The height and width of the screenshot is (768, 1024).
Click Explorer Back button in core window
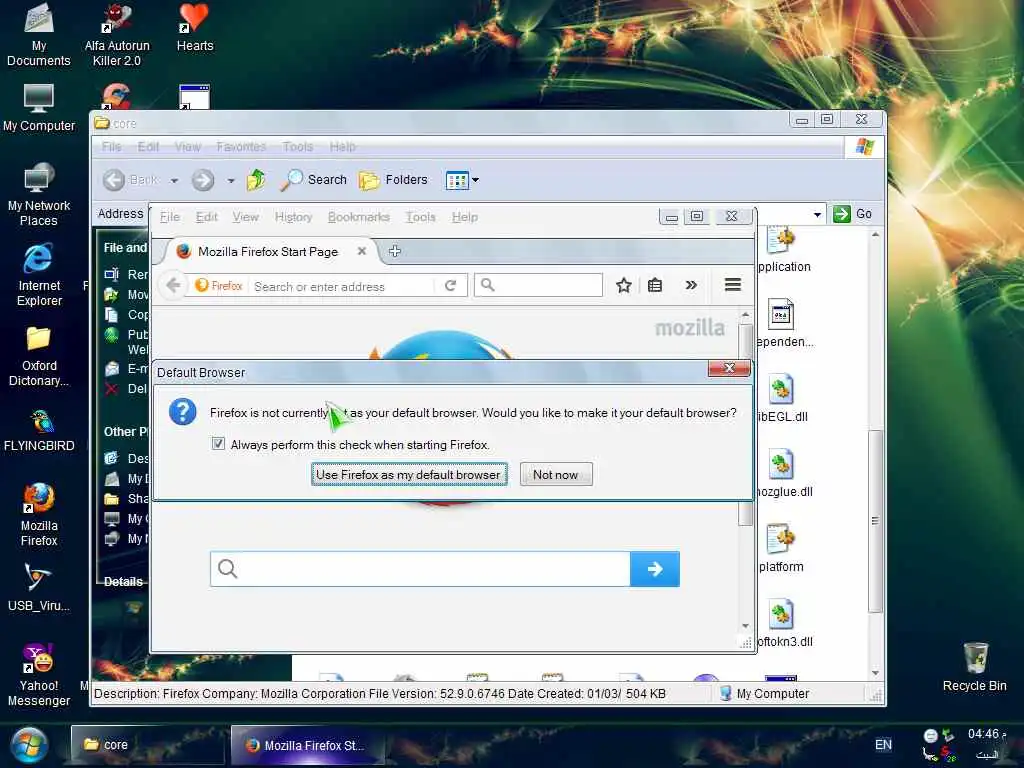[131, 180]
